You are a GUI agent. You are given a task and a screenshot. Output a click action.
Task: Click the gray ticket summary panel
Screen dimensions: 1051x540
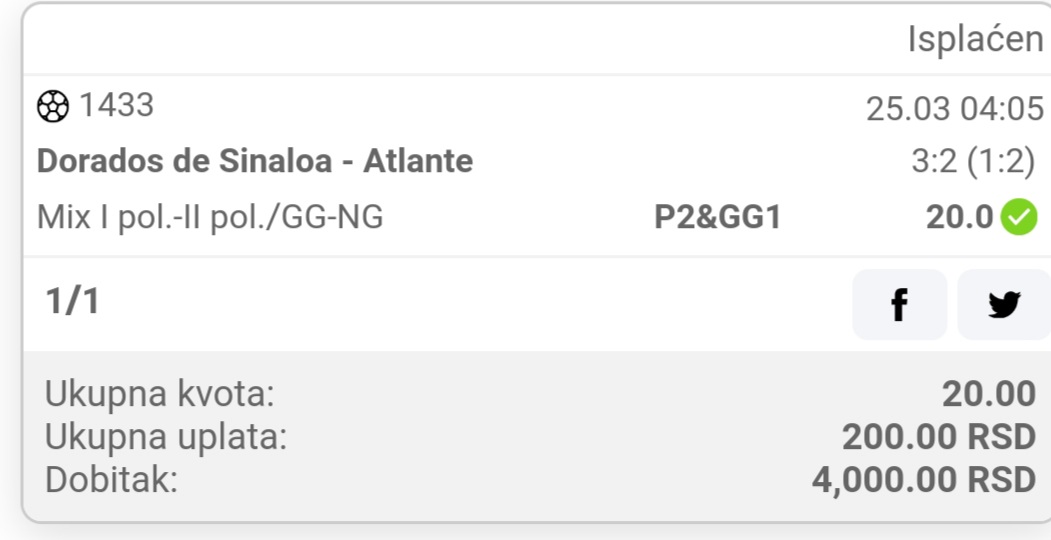[x=536, y=435]
